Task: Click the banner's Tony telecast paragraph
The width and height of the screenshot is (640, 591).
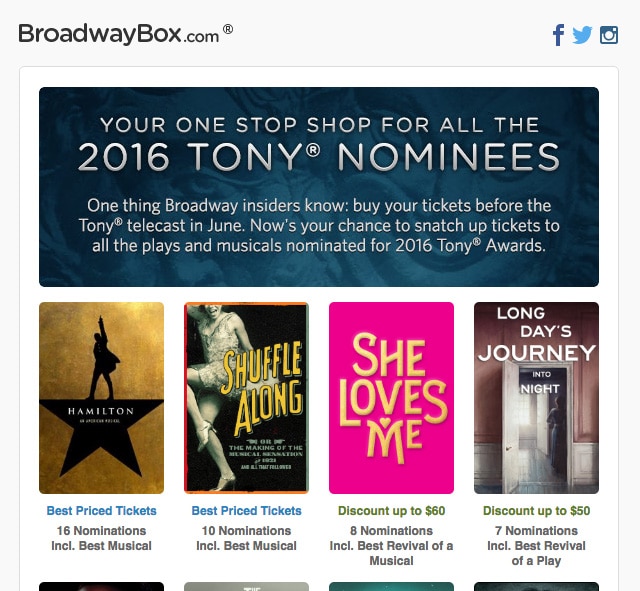Action: pos(319,225)
